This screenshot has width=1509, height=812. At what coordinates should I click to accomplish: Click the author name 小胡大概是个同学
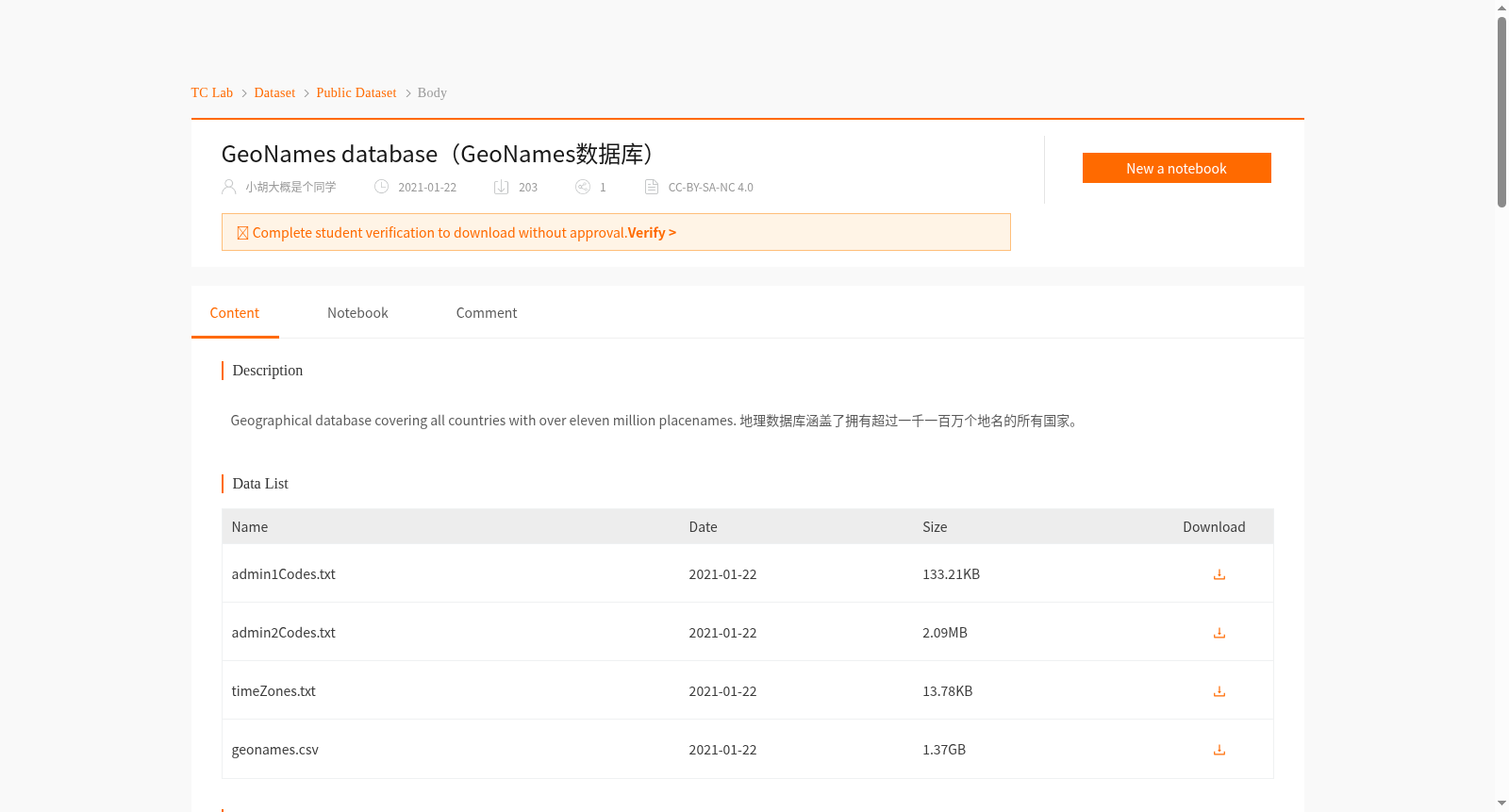click(x=290, y=188)
